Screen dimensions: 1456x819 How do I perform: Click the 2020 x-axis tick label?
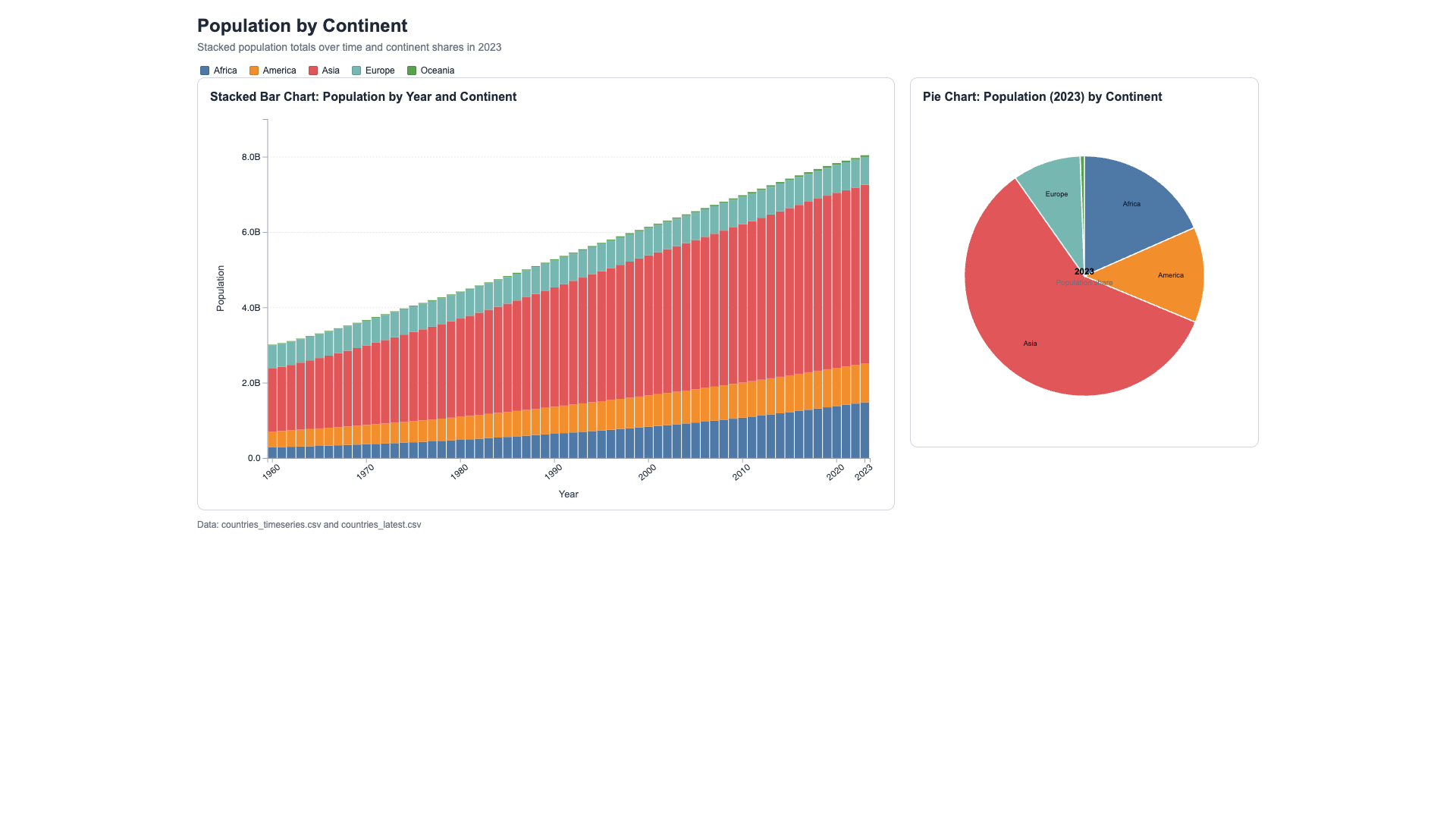(836, 472)
